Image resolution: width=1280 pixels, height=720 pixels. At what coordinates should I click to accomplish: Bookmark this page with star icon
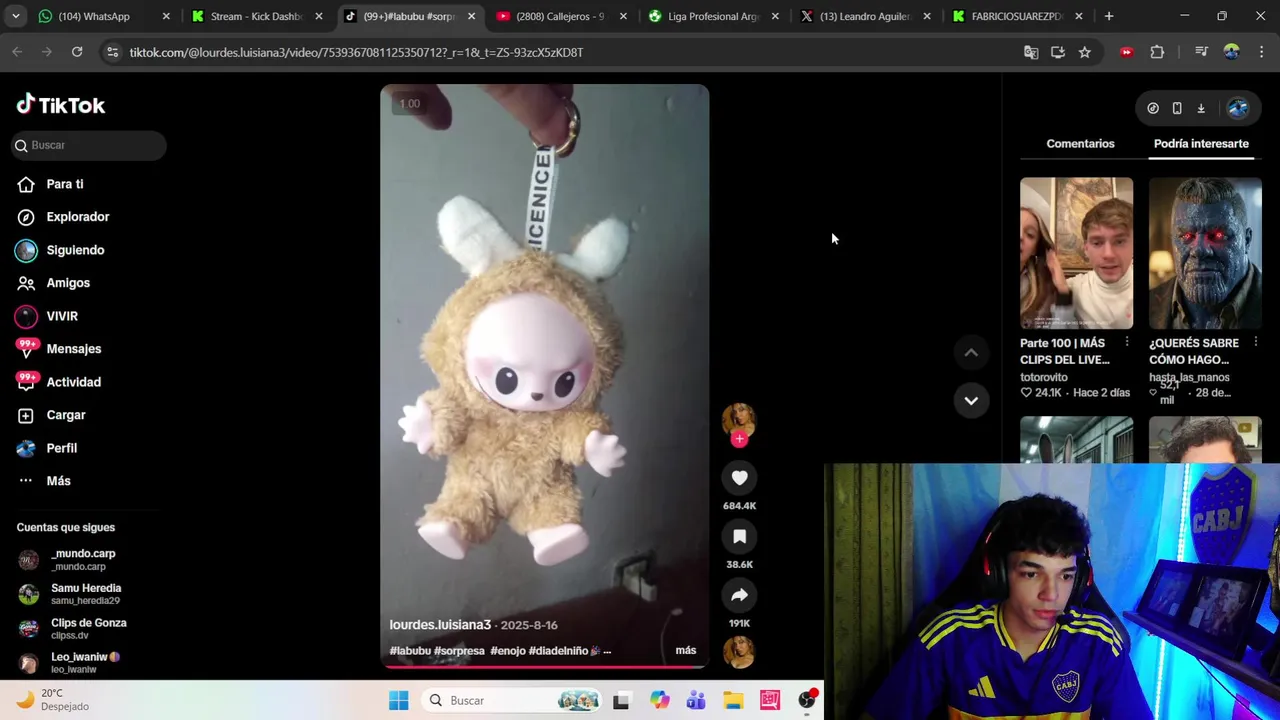tap(1084, 52)
